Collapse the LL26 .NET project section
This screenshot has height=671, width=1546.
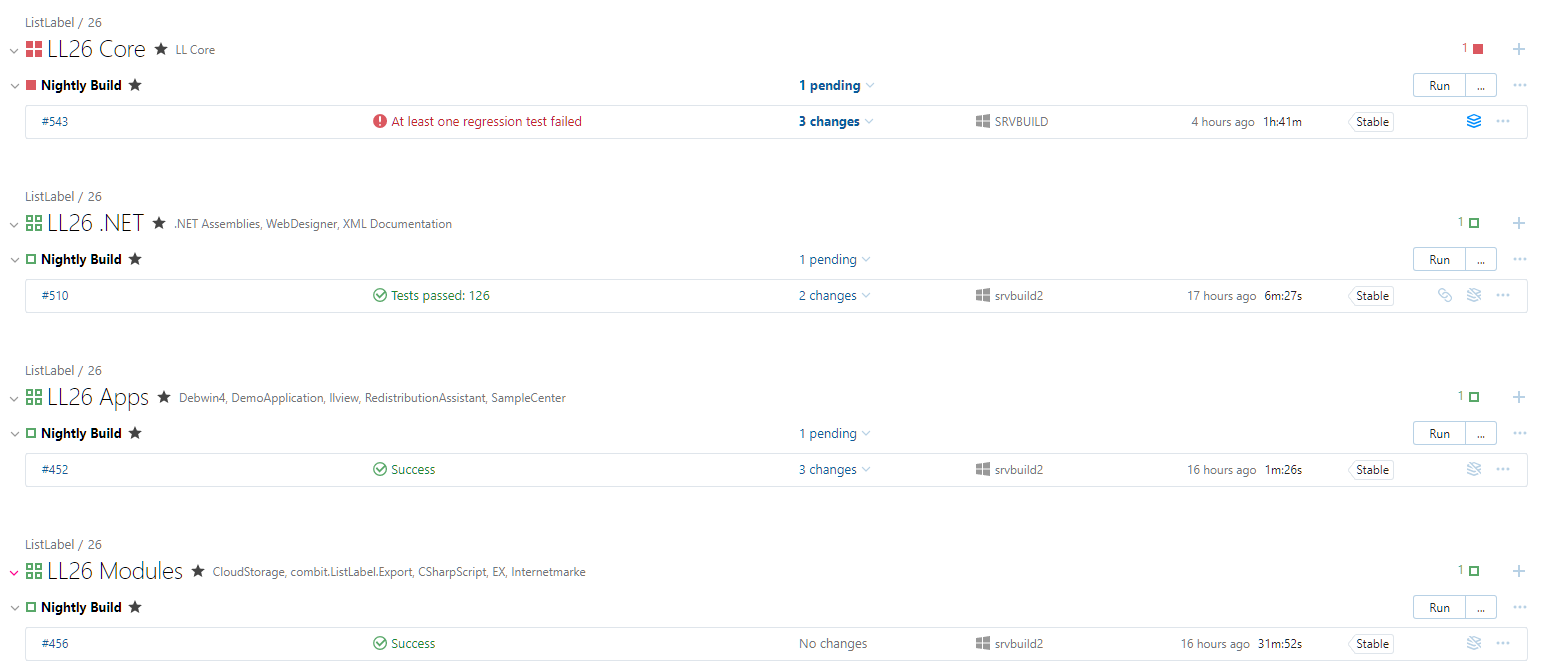pos(14,224)
